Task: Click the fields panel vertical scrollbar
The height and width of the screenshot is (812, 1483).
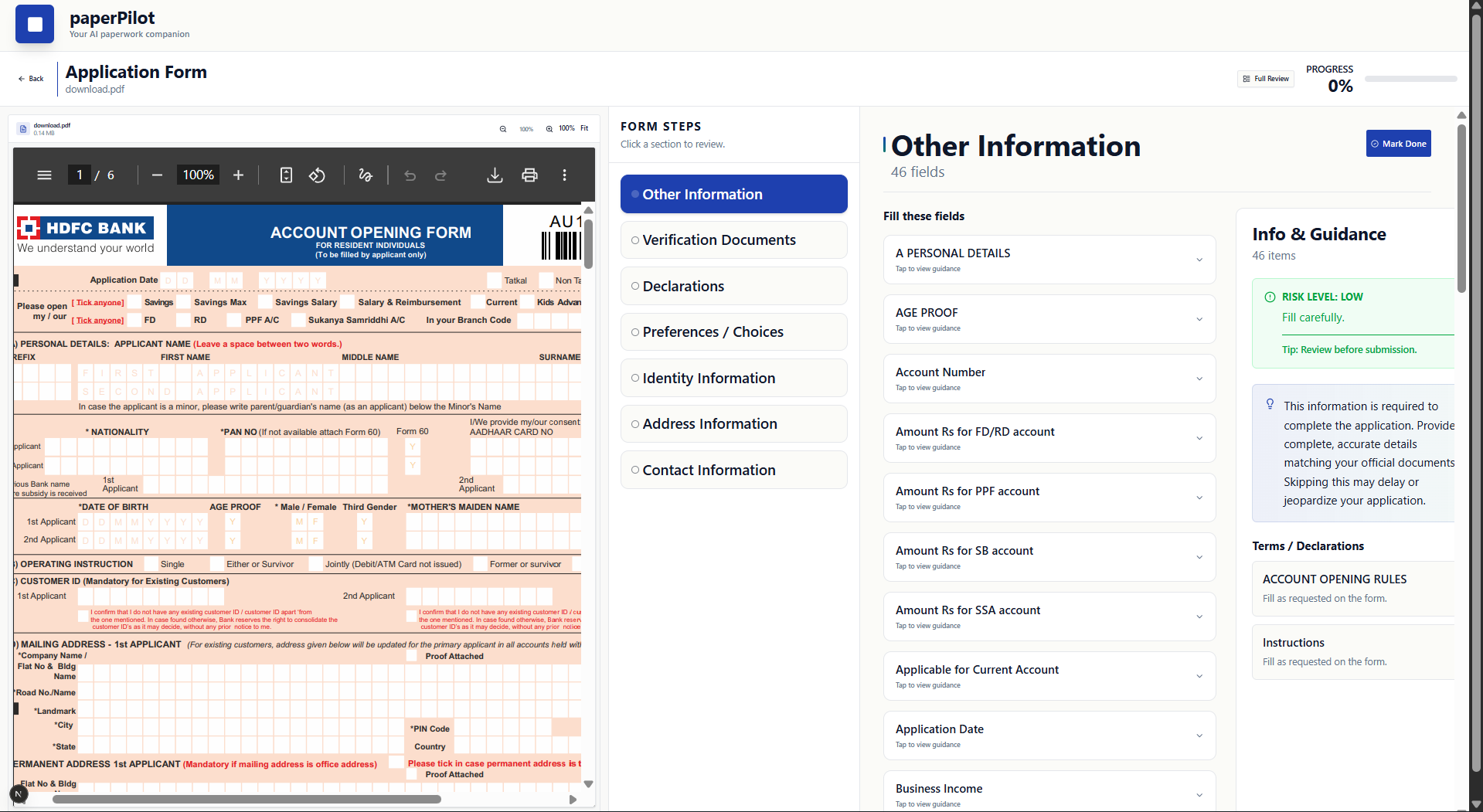Action: pyautogui.click(x=1461, y=209)
